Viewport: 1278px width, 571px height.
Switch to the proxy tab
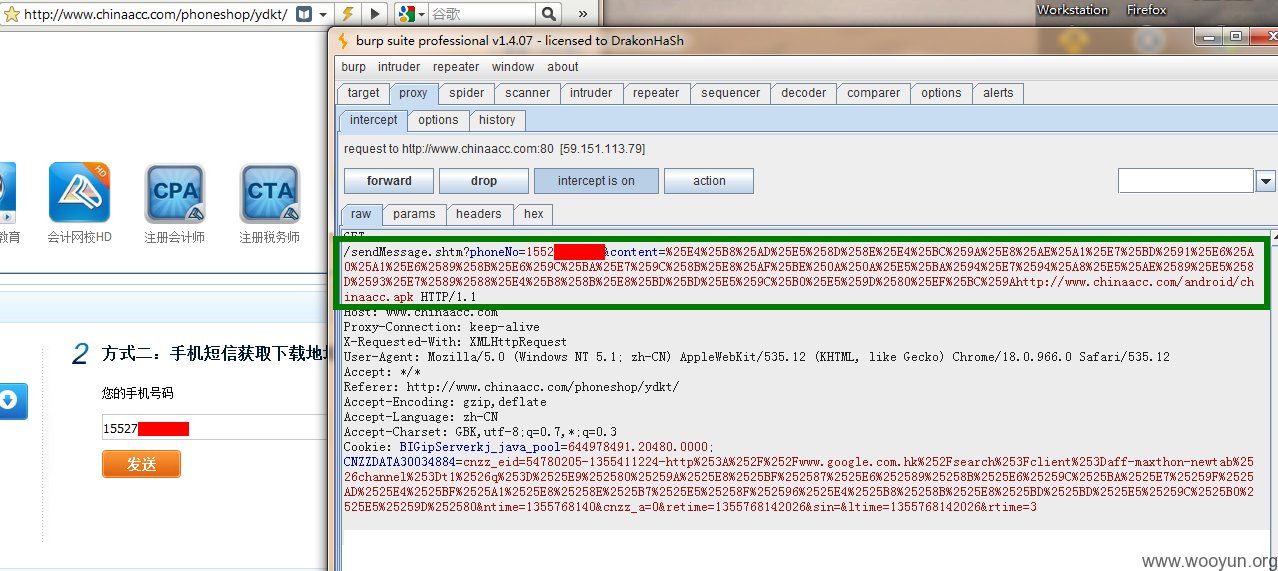[413, 93]
